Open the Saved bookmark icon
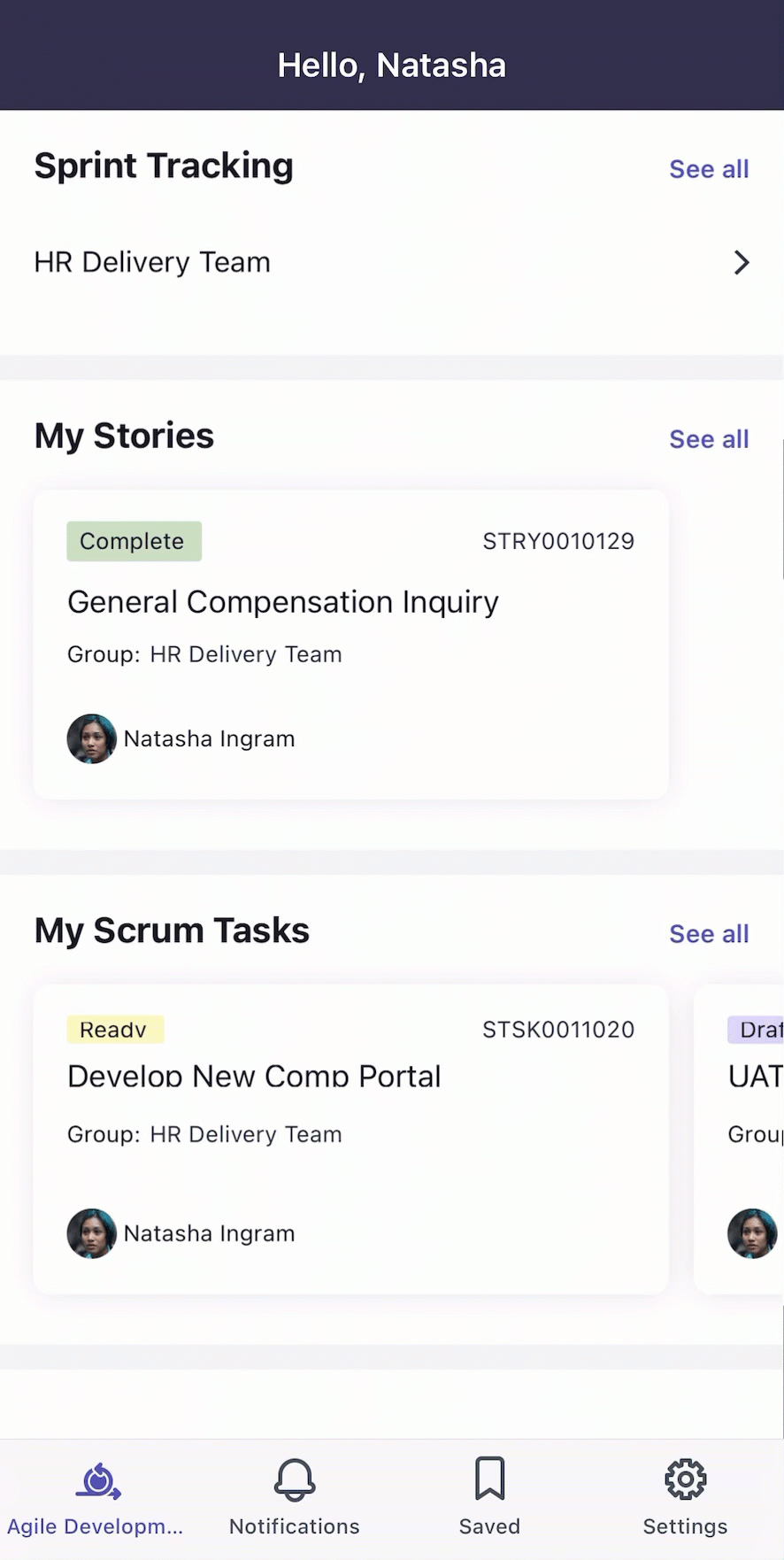Screen dimensions: 784x1560 coord(489,1479)
